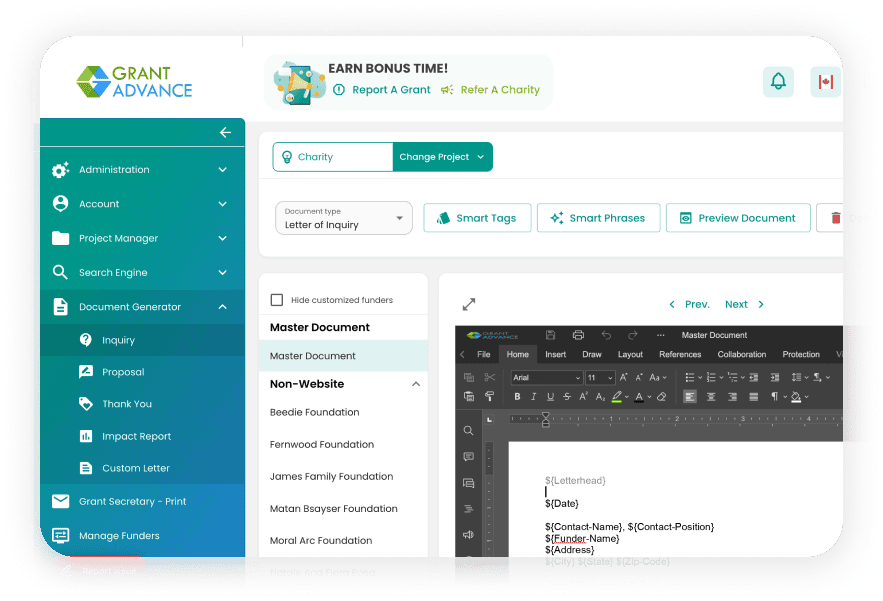883x601 pixels.
Task: Switch to the Layout tab
Action: 630,354
